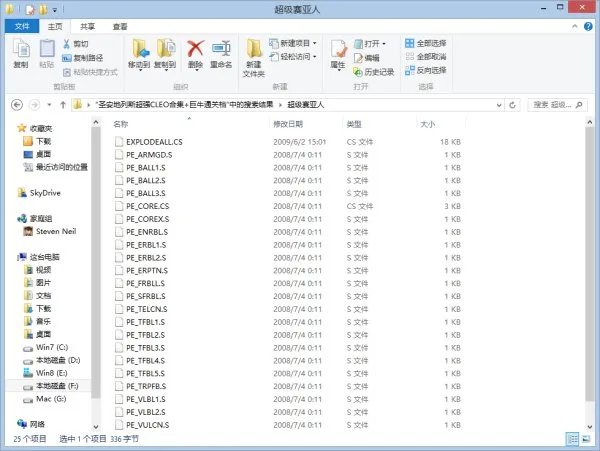Open the recent locations dropdown arrow

point(49,105)
